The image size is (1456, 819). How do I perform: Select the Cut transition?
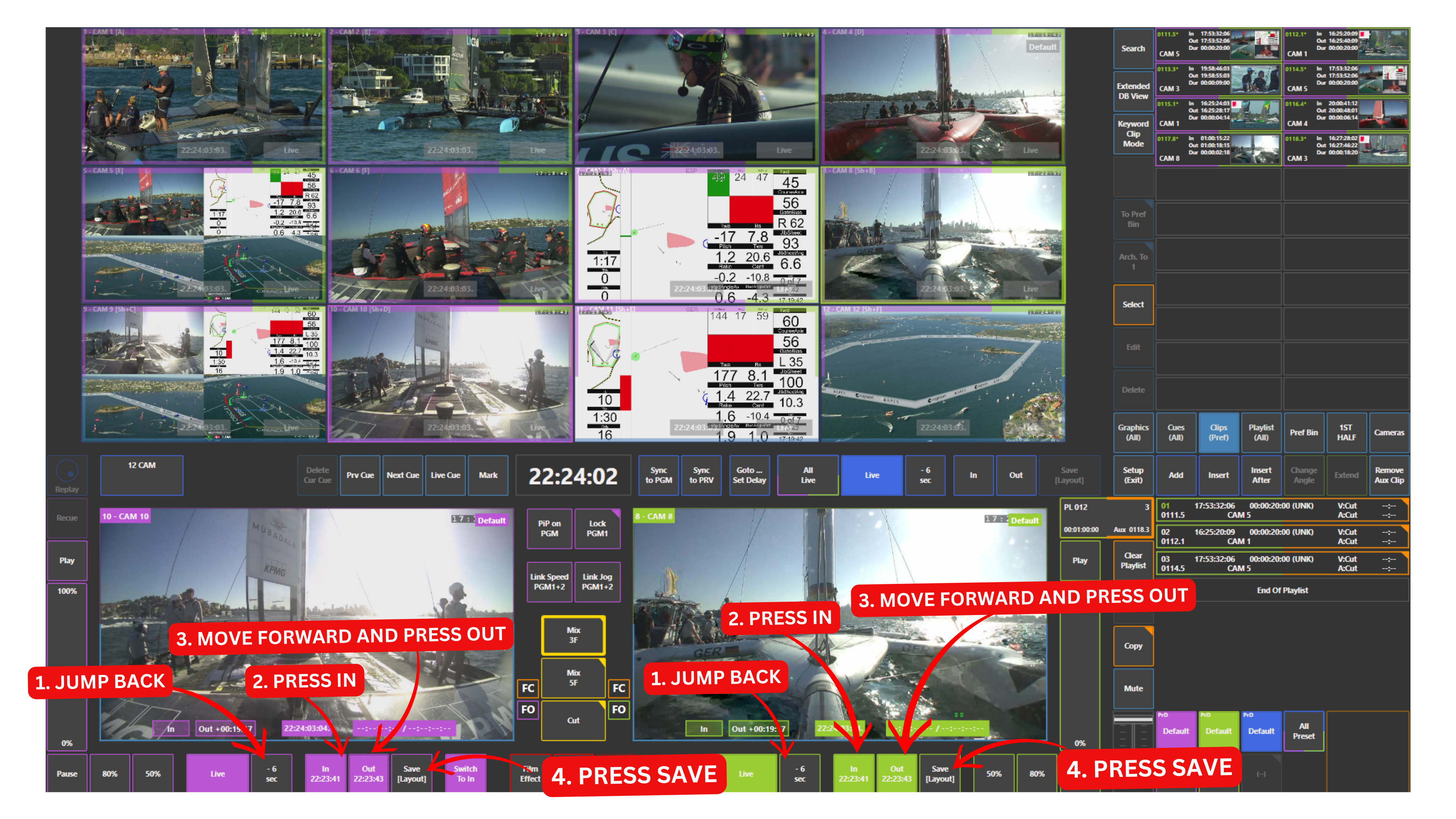coord(573,721)
